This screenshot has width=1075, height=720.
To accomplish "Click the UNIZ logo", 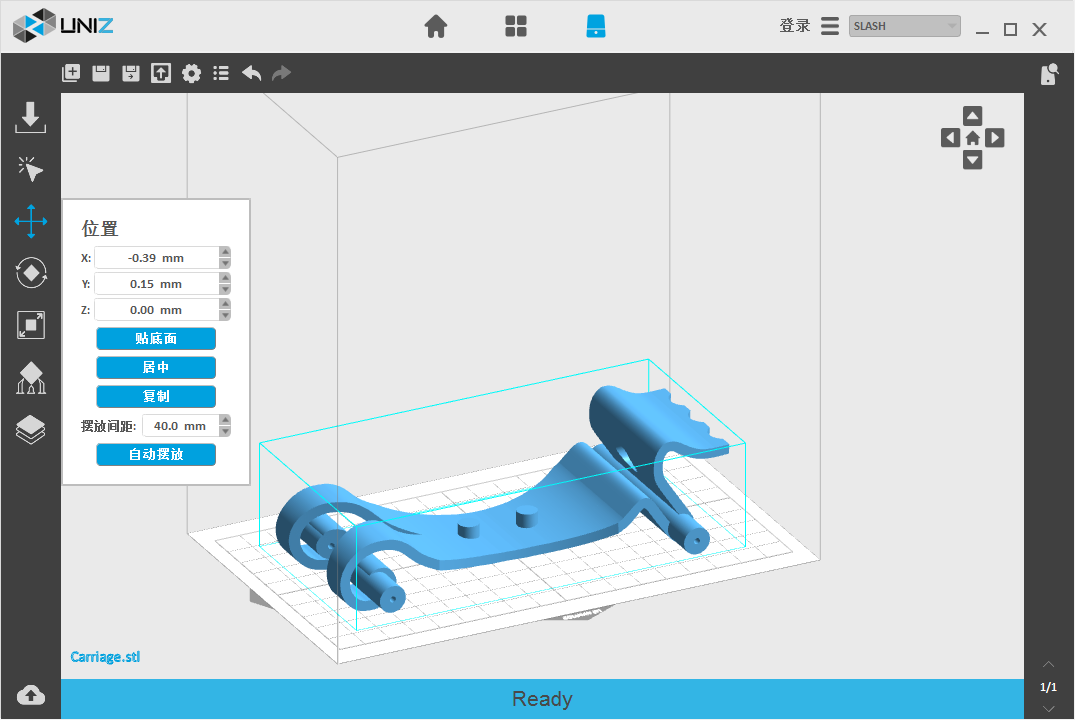I will pos(63,26).
